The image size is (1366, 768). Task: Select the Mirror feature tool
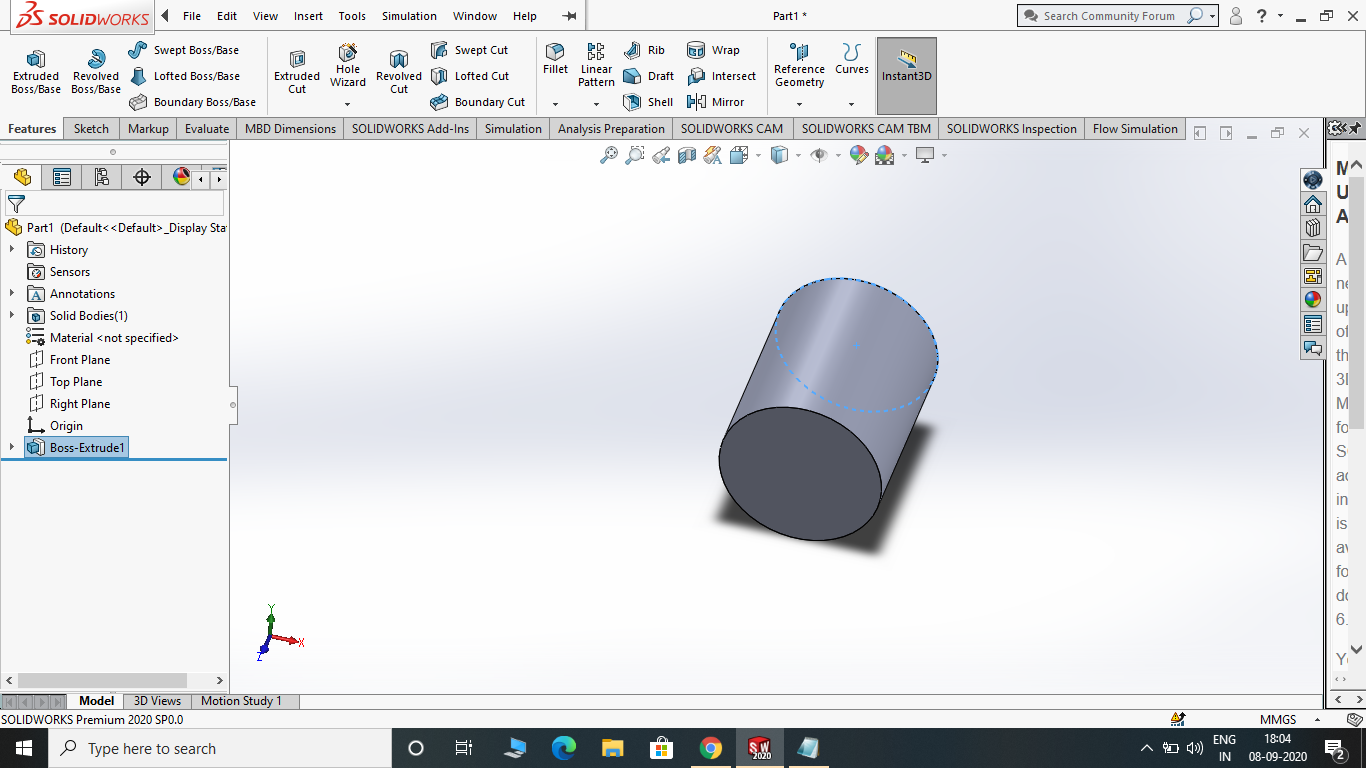[x=716, y=101]
